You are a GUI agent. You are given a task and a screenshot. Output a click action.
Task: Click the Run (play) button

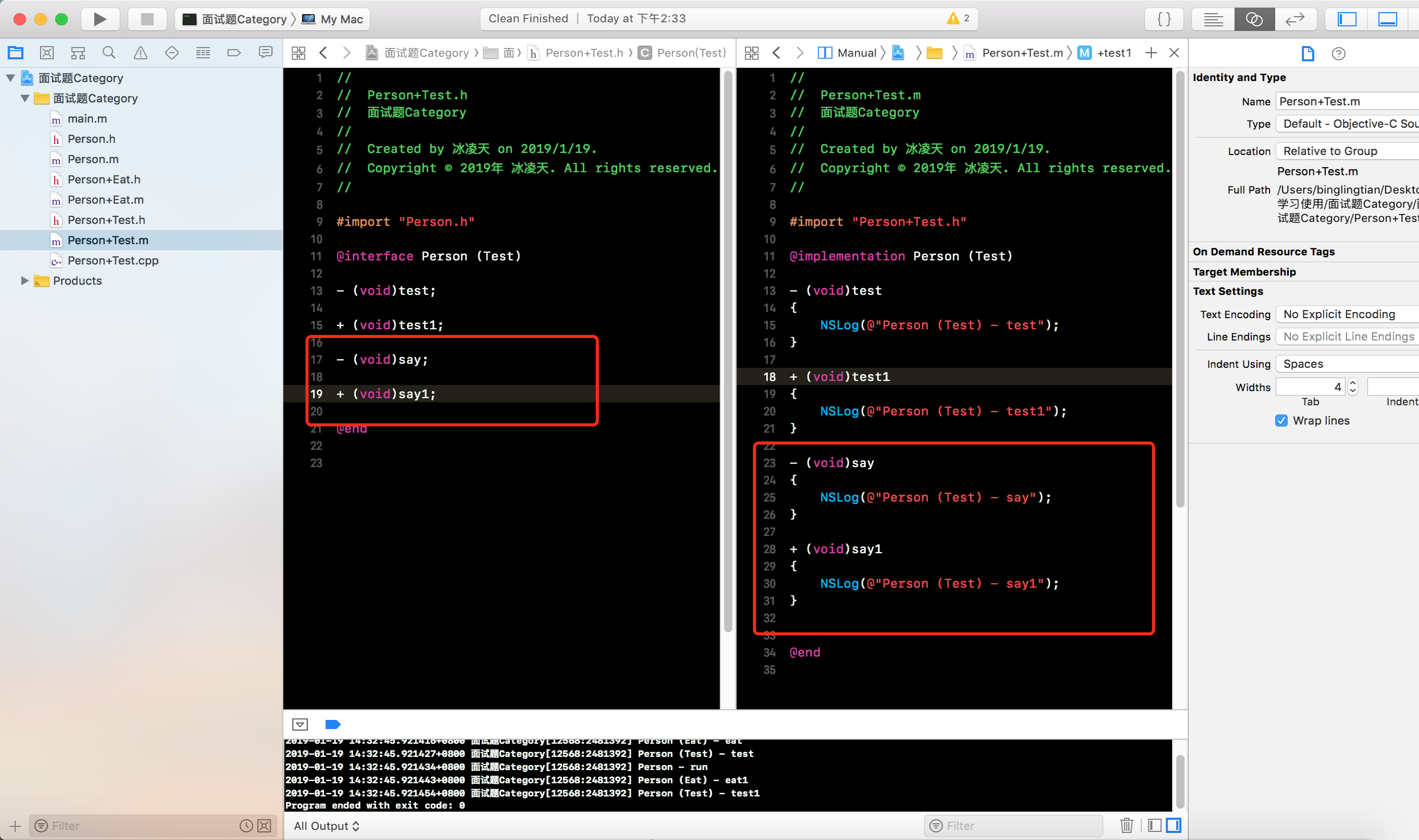(100, 19)
